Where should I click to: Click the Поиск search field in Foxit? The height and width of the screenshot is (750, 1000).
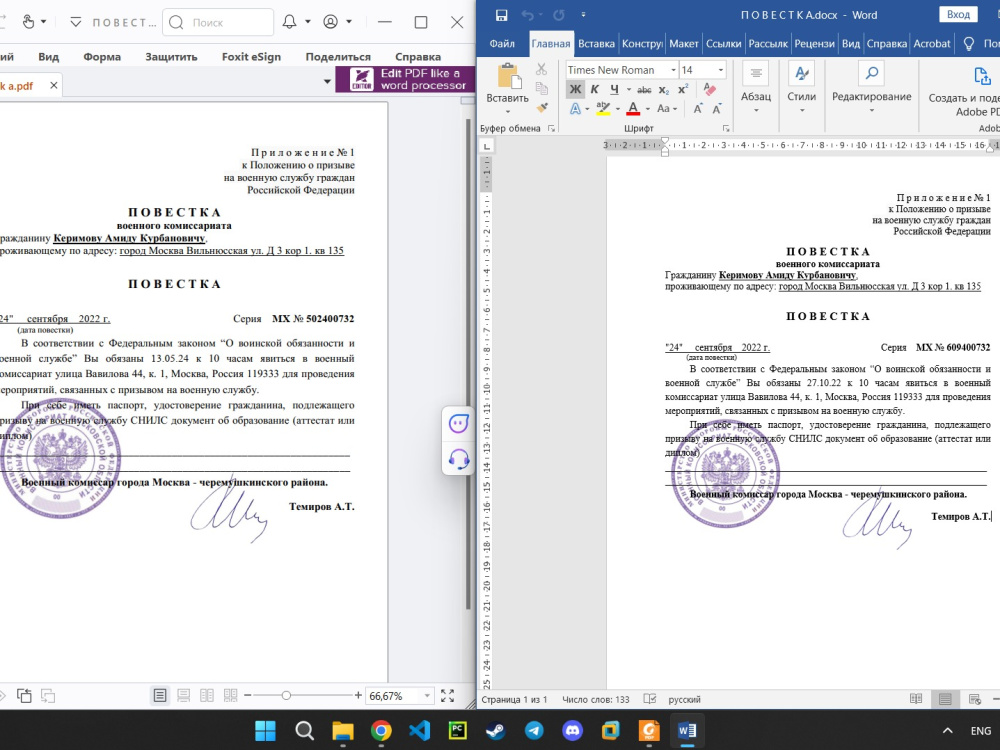click(218, 22)
